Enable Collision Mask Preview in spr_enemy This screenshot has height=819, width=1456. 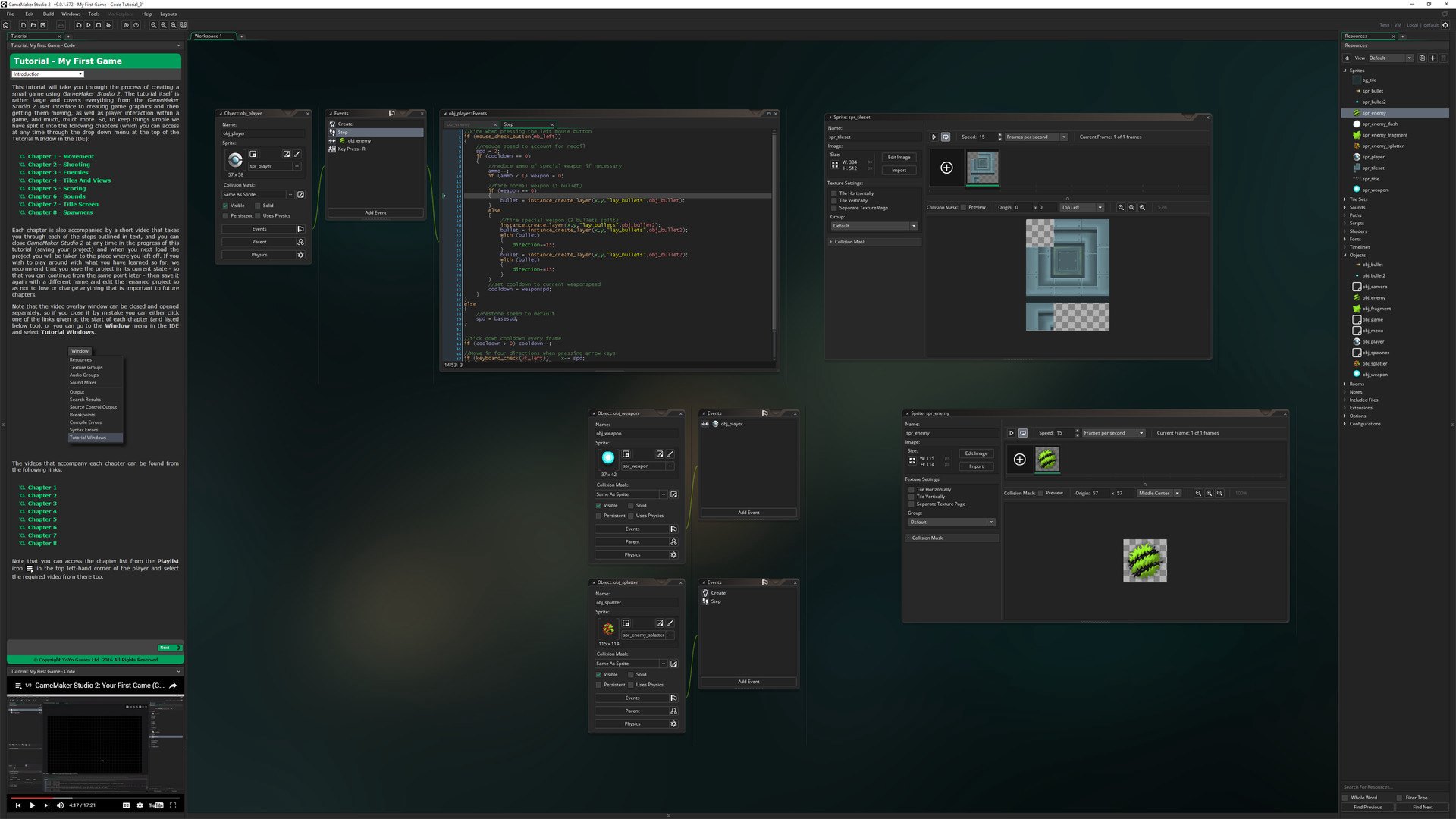[x=1041, y=493]
